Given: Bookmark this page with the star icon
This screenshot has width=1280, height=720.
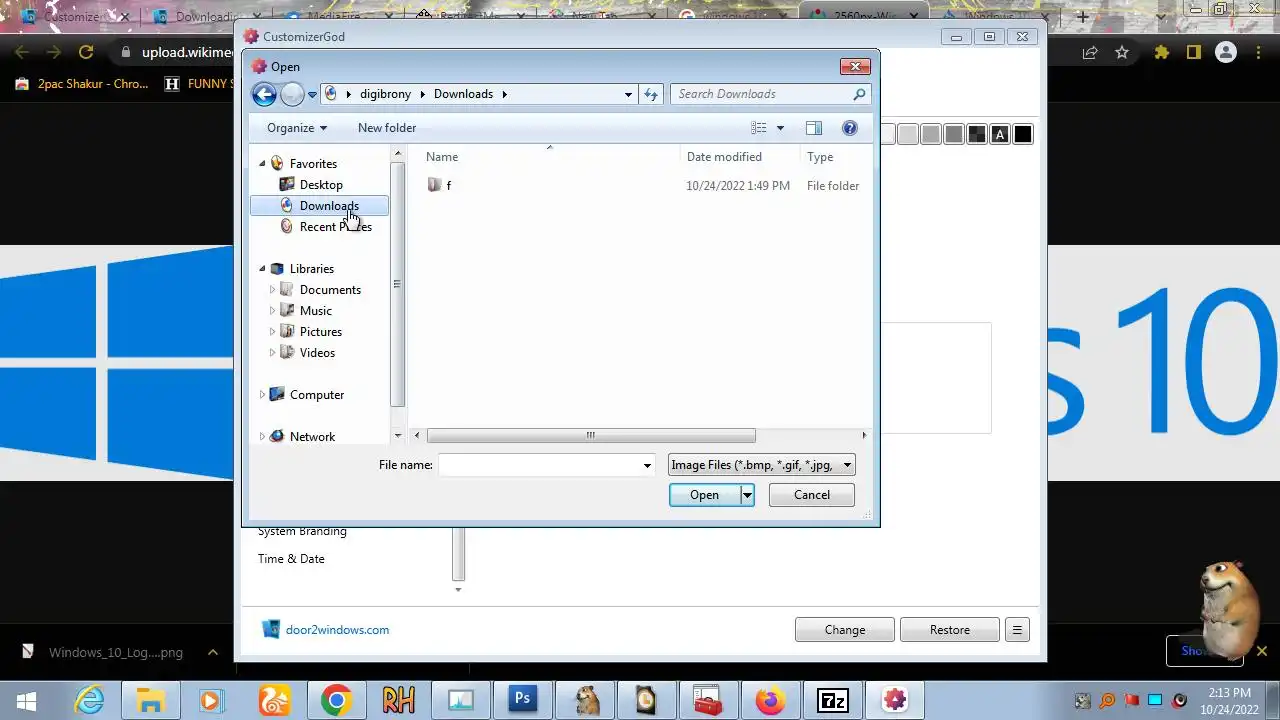Looking at the screenshot, I should pyautogui.click(x=1122, y=52).
